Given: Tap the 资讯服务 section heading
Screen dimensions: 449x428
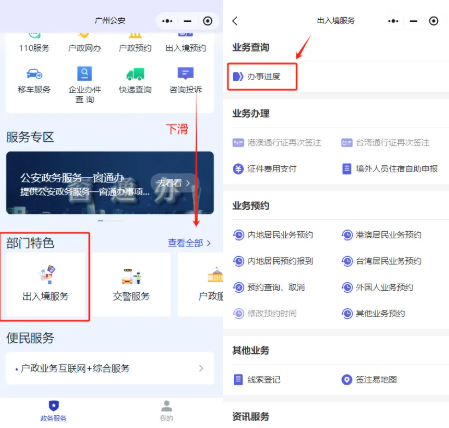Looking at the screenshot, I should [251, 416].
